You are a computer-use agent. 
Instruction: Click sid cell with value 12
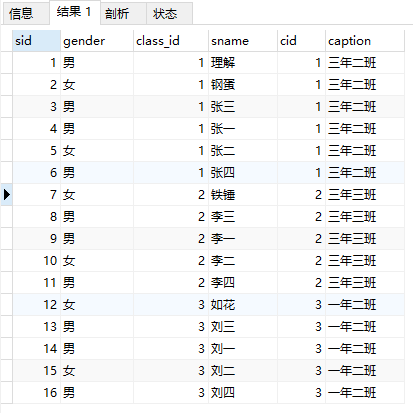pos(36,304)
